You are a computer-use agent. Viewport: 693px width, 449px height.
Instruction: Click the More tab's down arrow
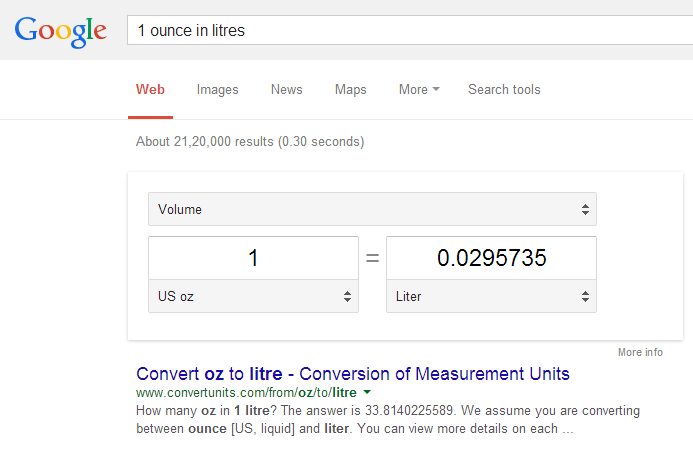click(436, 89)
